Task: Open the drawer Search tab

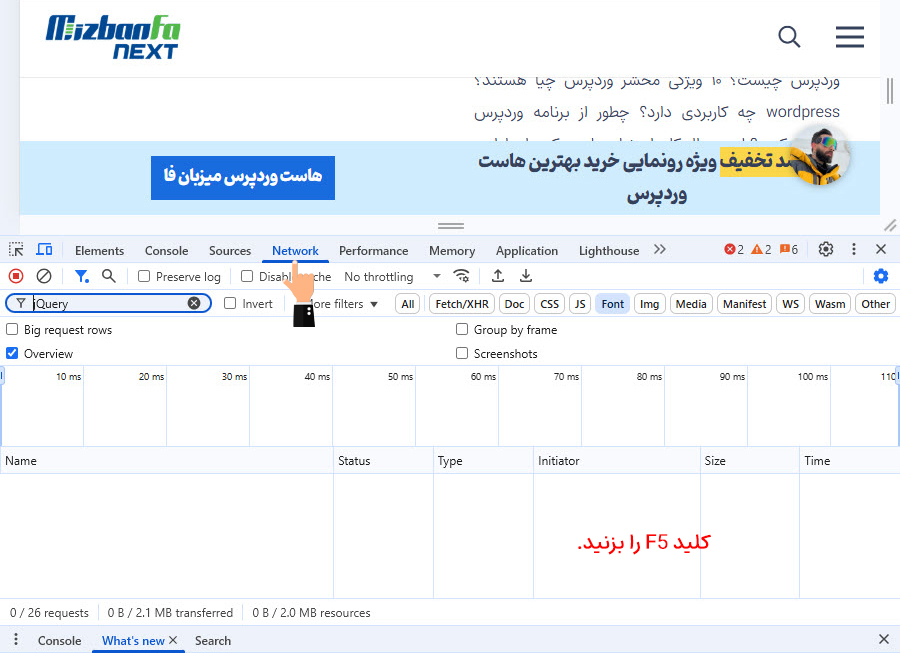Action: coord(213,640)
